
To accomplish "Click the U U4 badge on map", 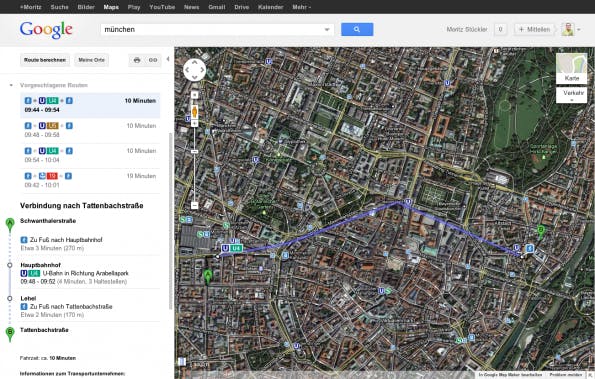I will tap(232, 248).
